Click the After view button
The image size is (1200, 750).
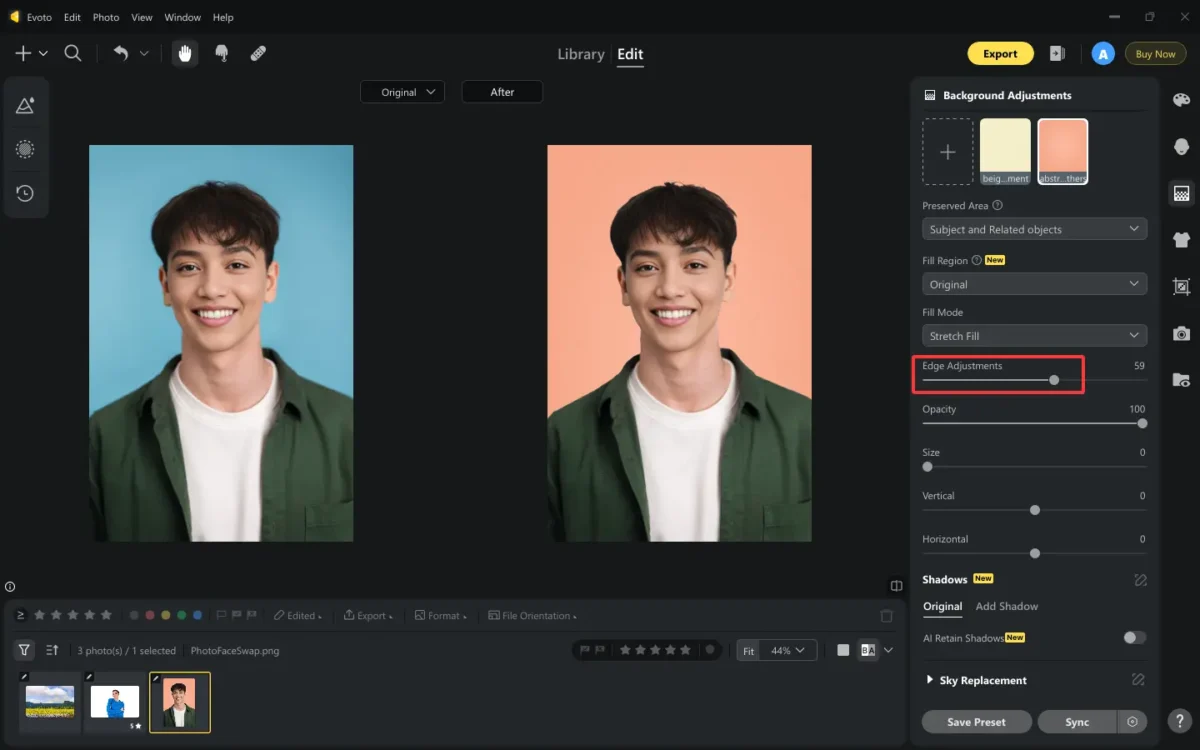(x=502, y=92)
